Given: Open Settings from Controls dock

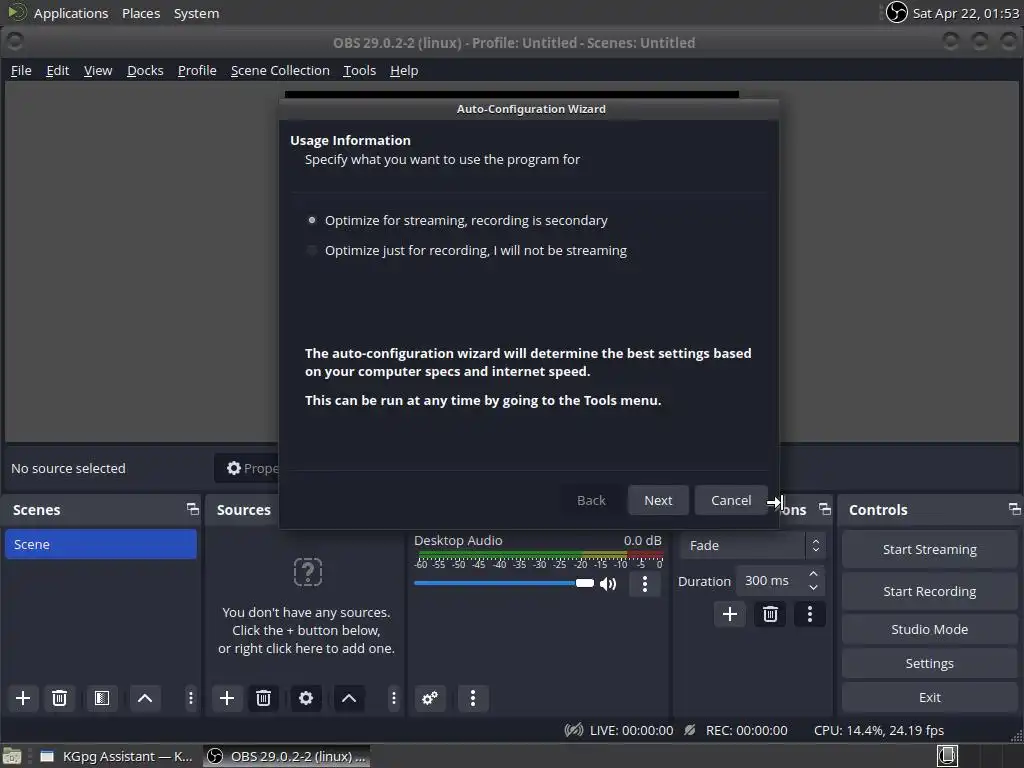Looking at the screenshot, I should [x=929, y=663].
